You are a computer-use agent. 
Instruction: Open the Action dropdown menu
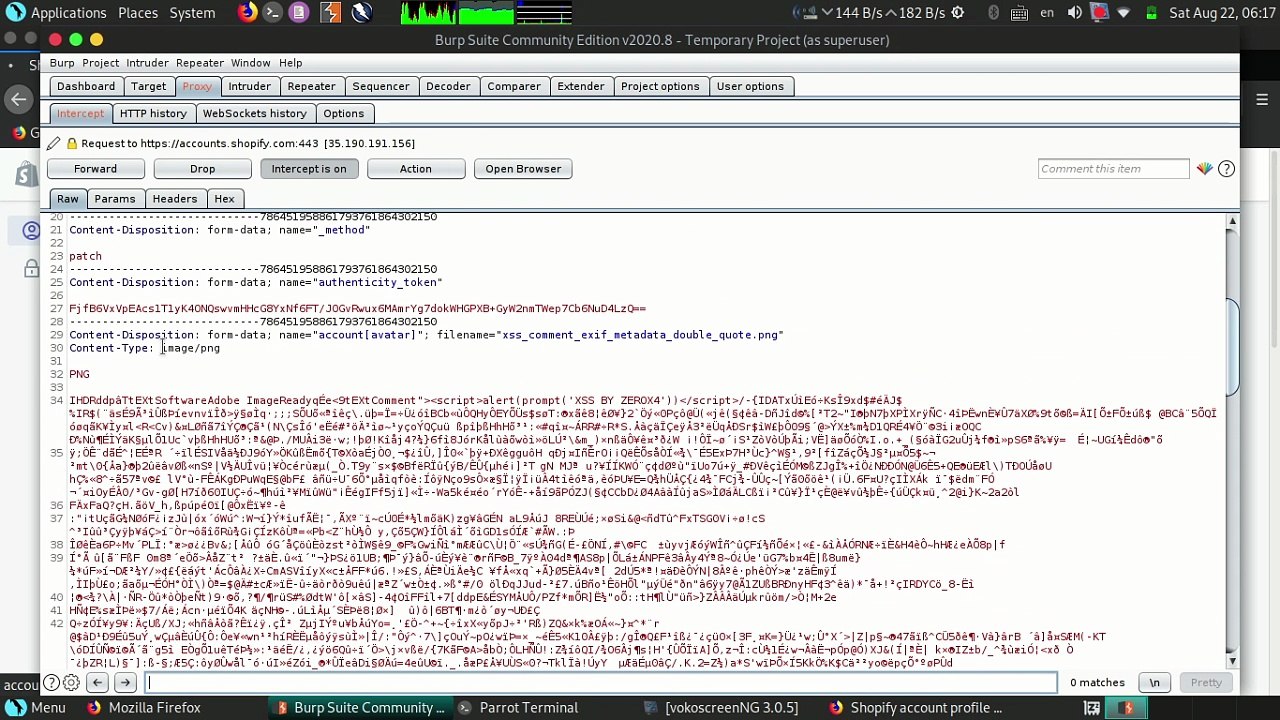416,169
